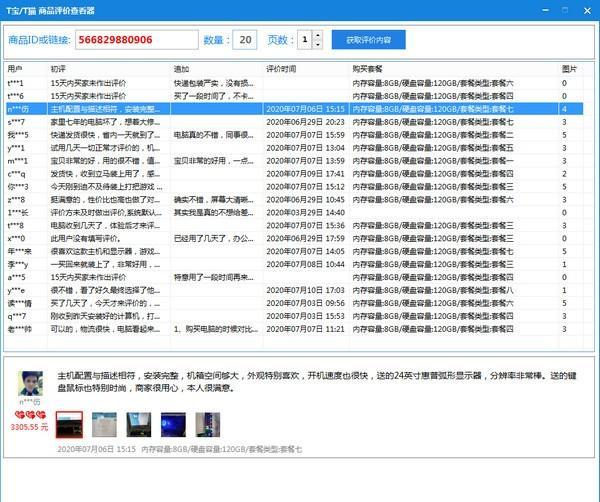Click the full review text paragraph
This screenshot has width=600, height=502.
[317, 382]
